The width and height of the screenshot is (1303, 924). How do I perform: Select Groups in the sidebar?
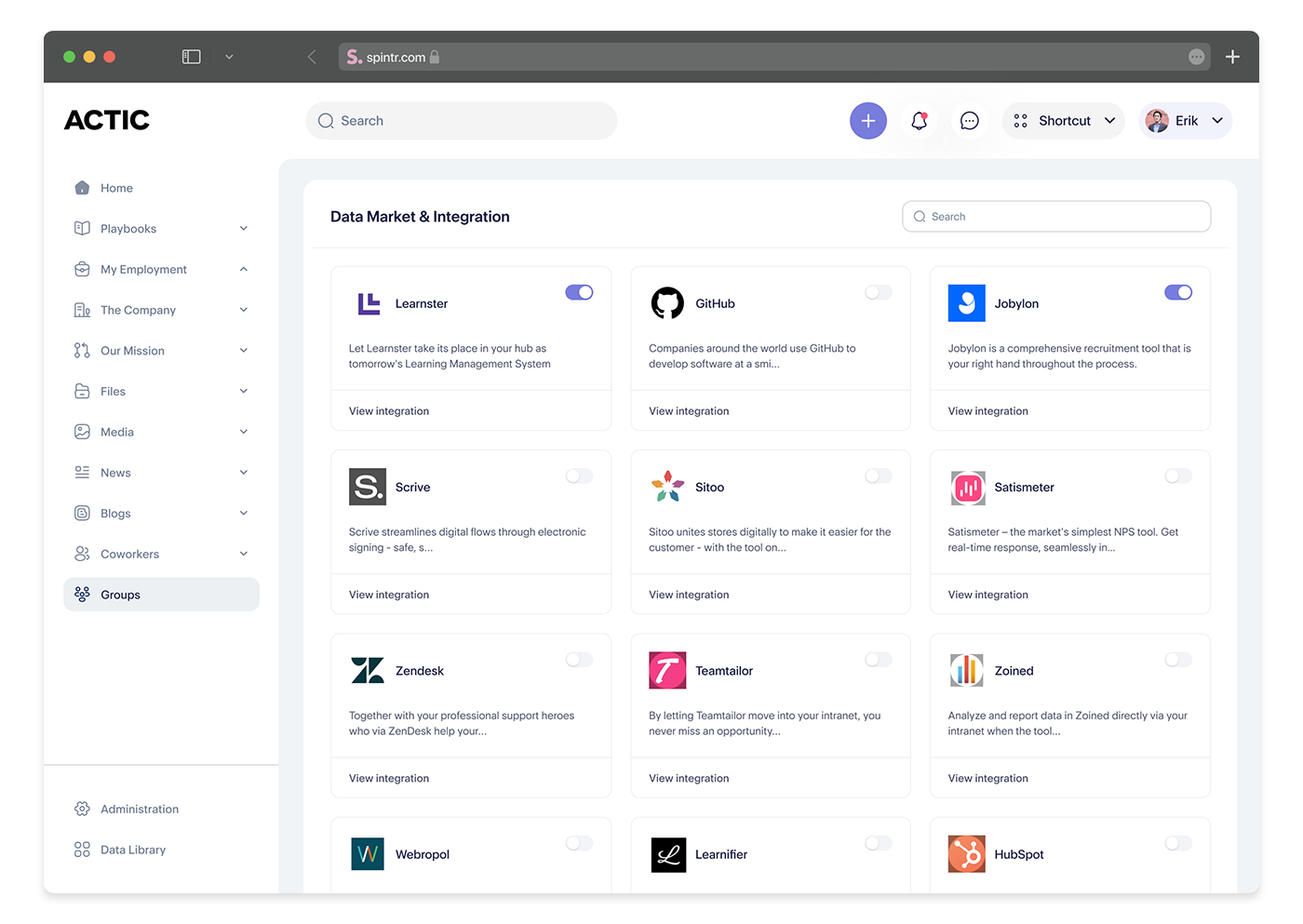[x=162, y=595]
